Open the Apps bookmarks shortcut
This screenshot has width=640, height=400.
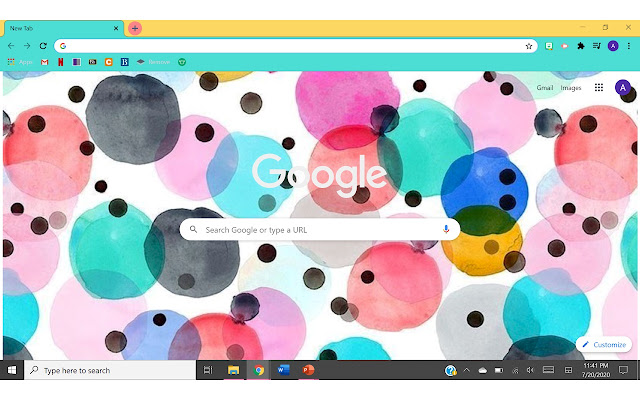tap(20, 62)
